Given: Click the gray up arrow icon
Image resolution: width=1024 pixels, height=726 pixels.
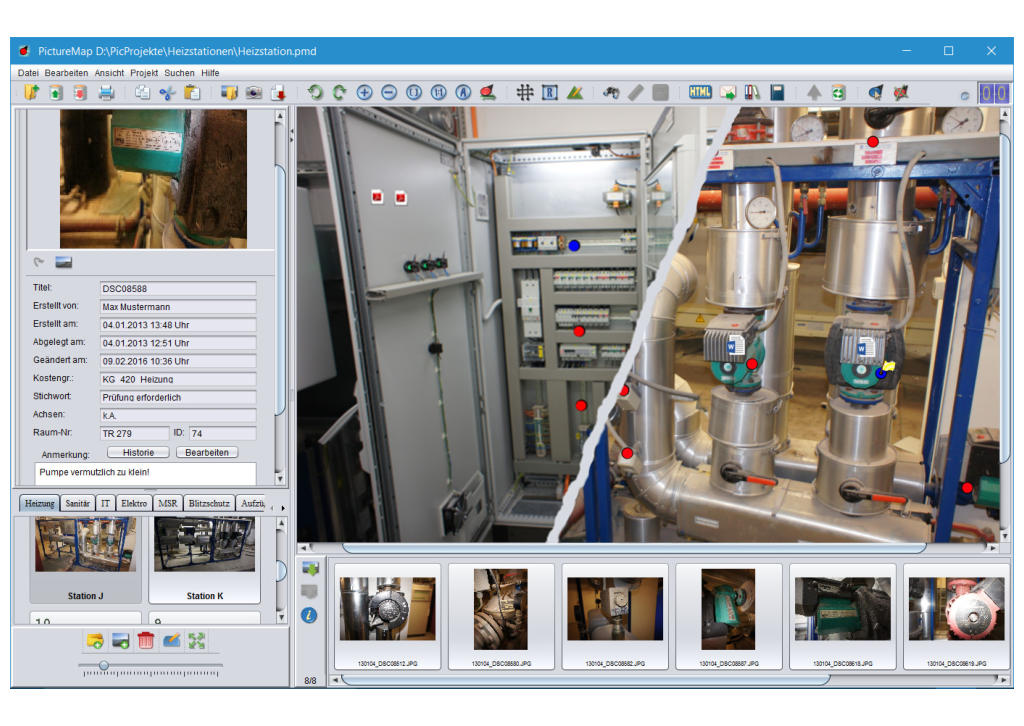Looking at the screenshot, I should pos(814,93).
